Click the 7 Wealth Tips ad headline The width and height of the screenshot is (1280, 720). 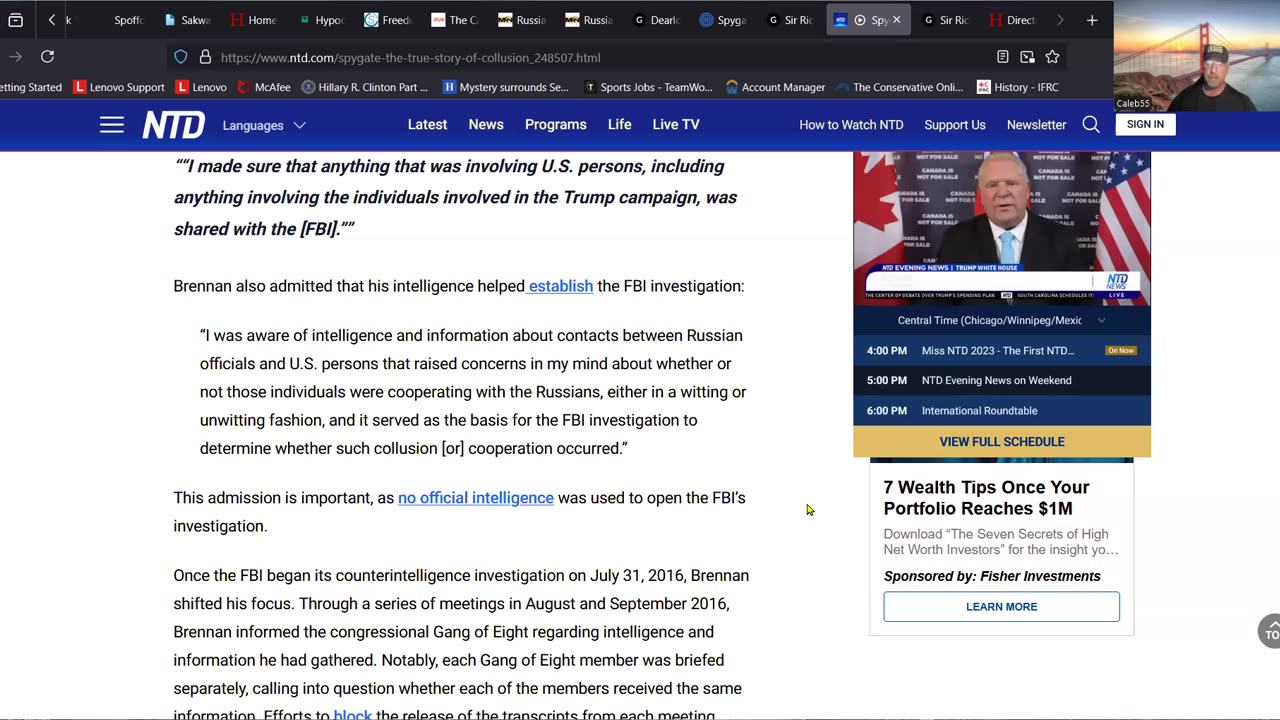(986, 498)
